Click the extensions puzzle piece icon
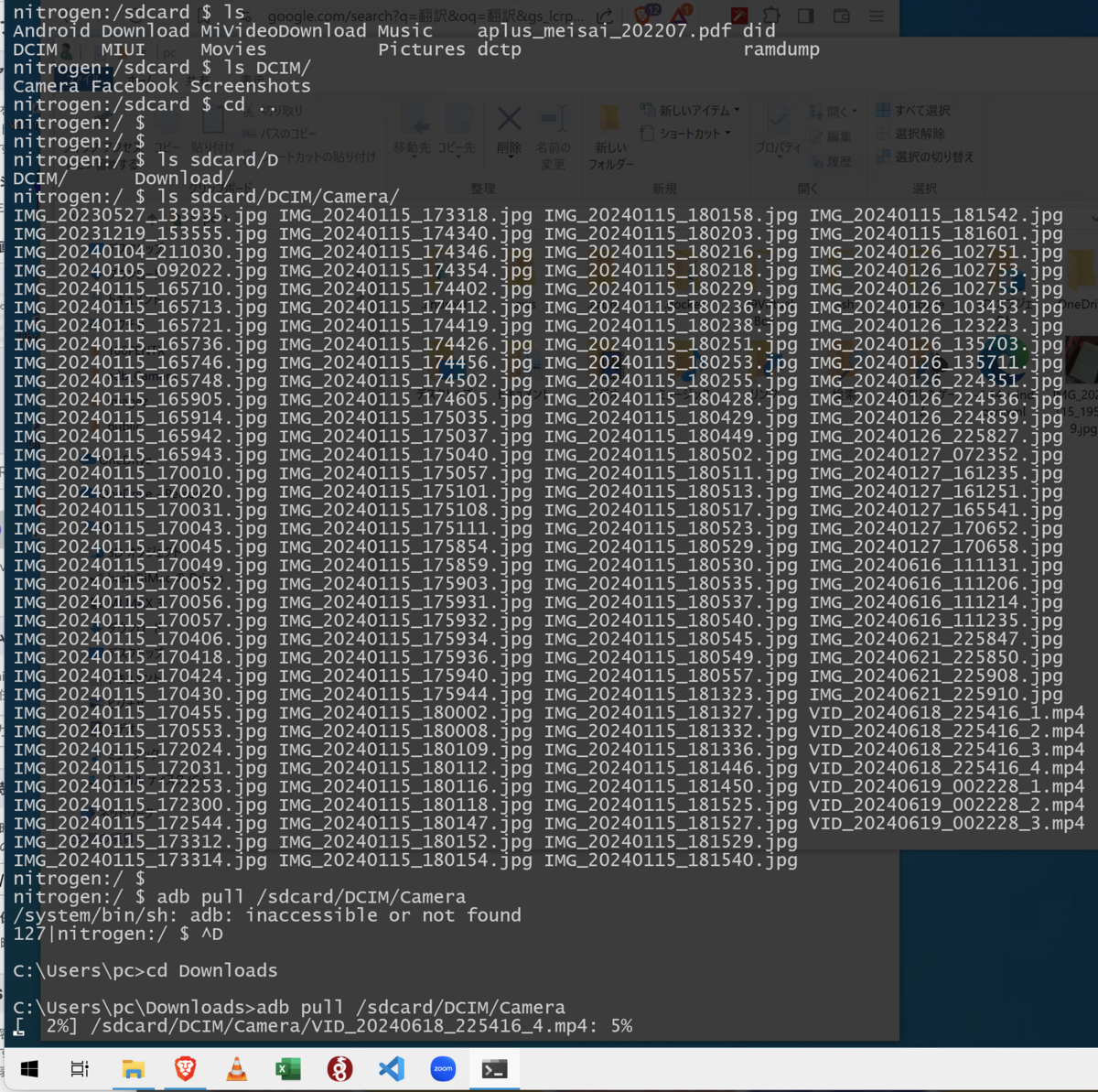The height and width of the screenshot is (1092, 1098). (x=771, y=15)
